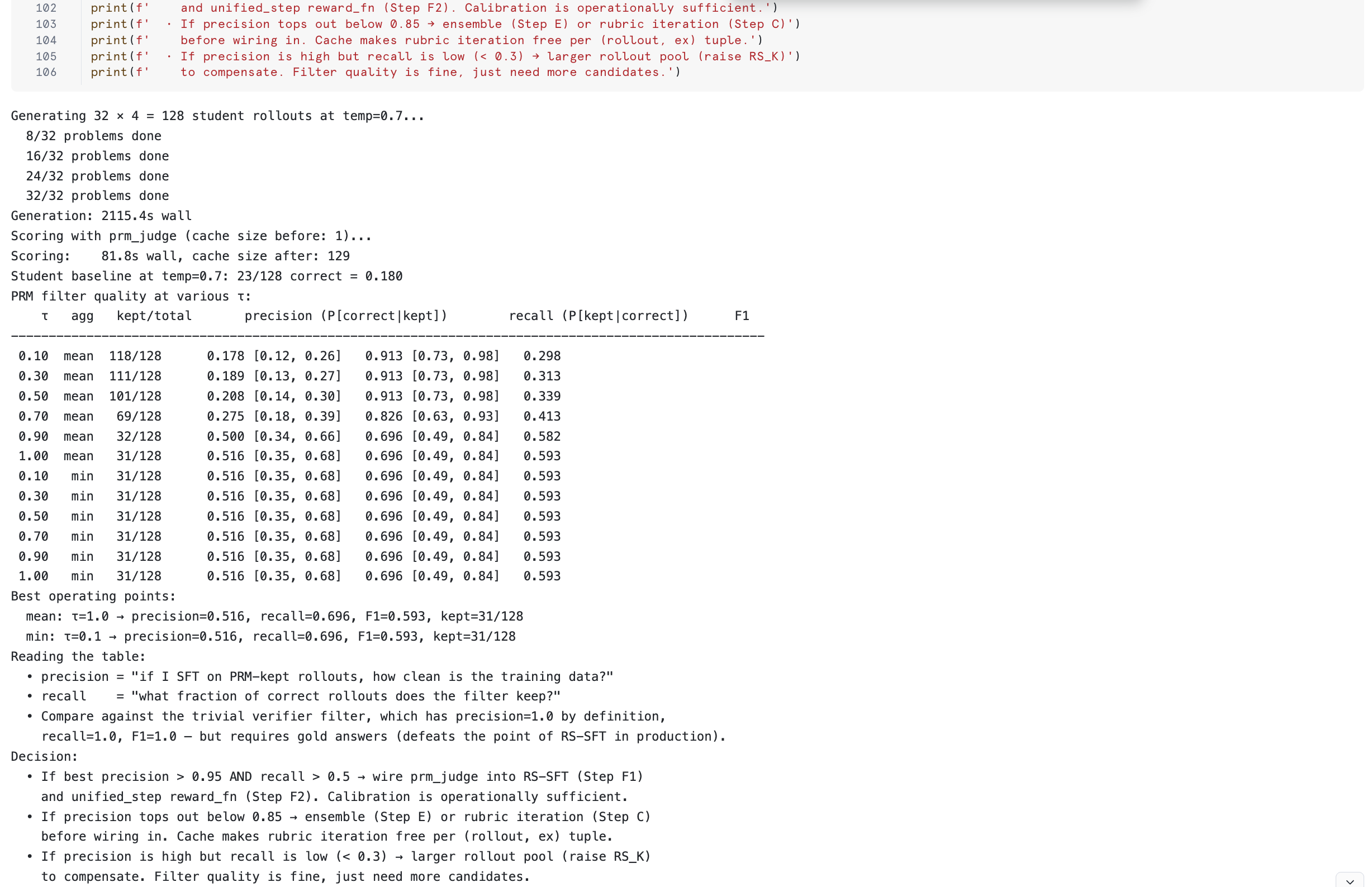Click the 'Generation: 2115.4s wall' line
Screen dimensions: 1372x887
click(101, 216)
